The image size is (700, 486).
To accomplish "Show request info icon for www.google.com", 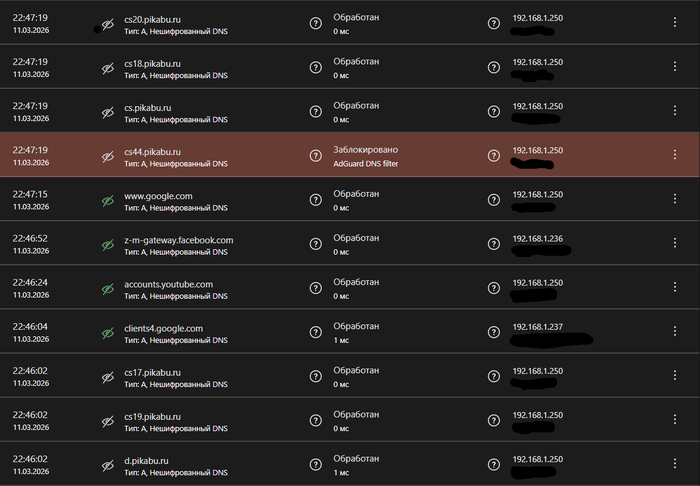I will [x=316, y=199].
